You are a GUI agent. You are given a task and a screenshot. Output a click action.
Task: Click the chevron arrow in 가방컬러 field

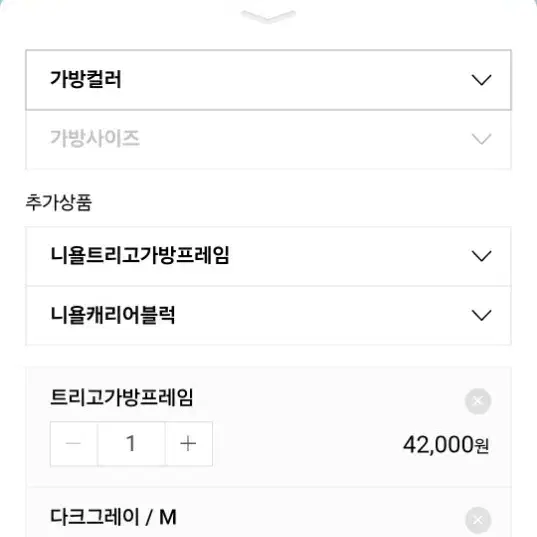pyautogui.click(x=481, y=80)
